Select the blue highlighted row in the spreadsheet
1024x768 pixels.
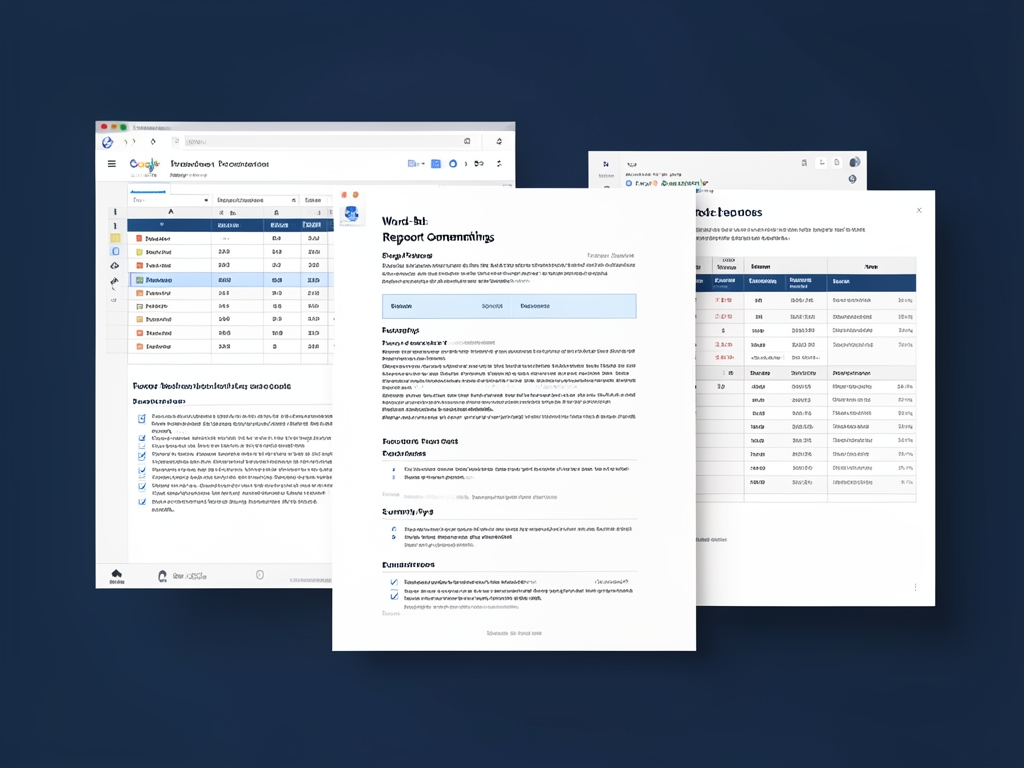[x=231, y=280]
